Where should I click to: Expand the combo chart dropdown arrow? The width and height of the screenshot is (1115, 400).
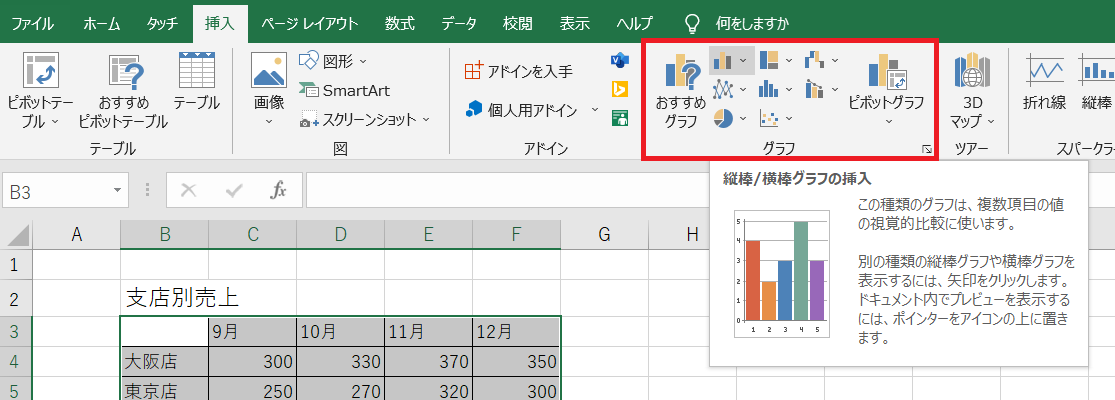pyautogui.click(x=835, y=89)
